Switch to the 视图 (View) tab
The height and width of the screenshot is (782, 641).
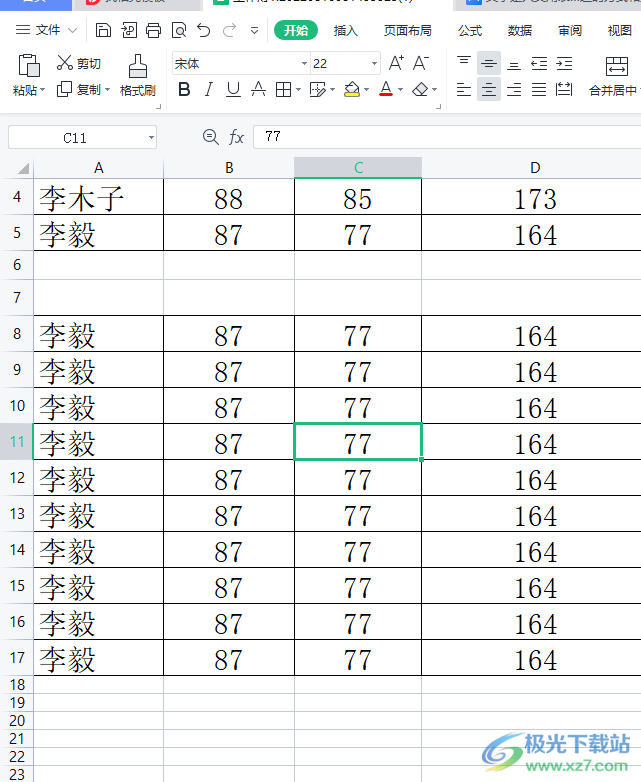coord(620,30)
